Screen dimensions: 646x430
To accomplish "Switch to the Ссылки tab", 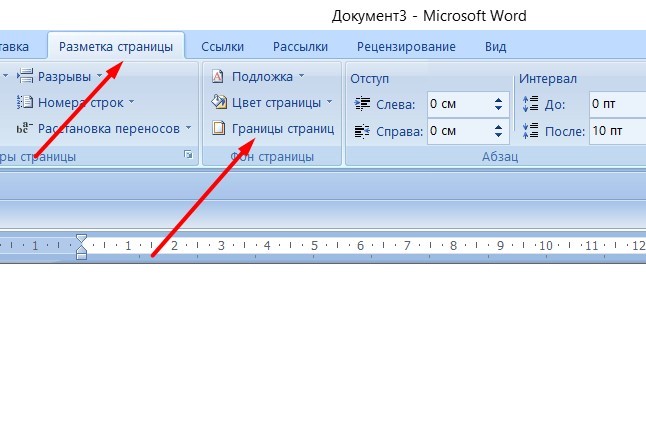I will [222, 46].
